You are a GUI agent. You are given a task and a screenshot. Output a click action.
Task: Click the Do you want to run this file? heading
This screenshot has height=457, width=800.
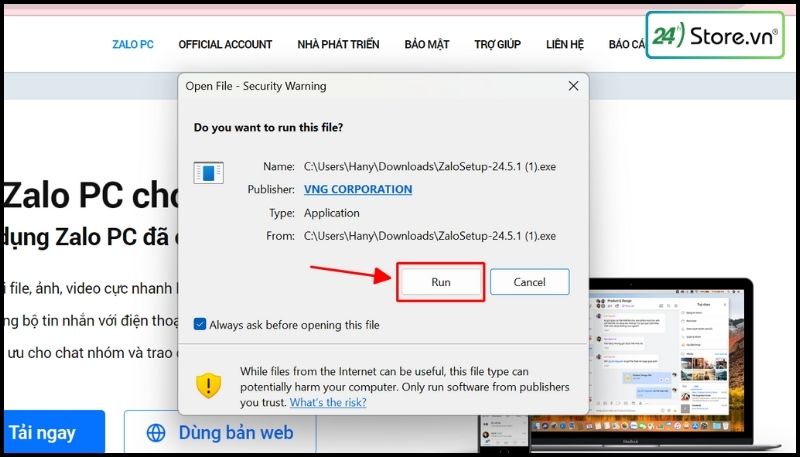268,127
